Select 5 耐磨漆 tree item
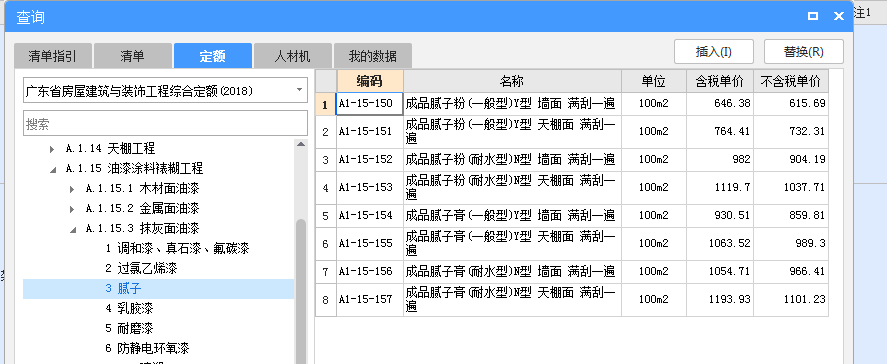This screenshot has width=887, height=364. [x=129, y=328]
